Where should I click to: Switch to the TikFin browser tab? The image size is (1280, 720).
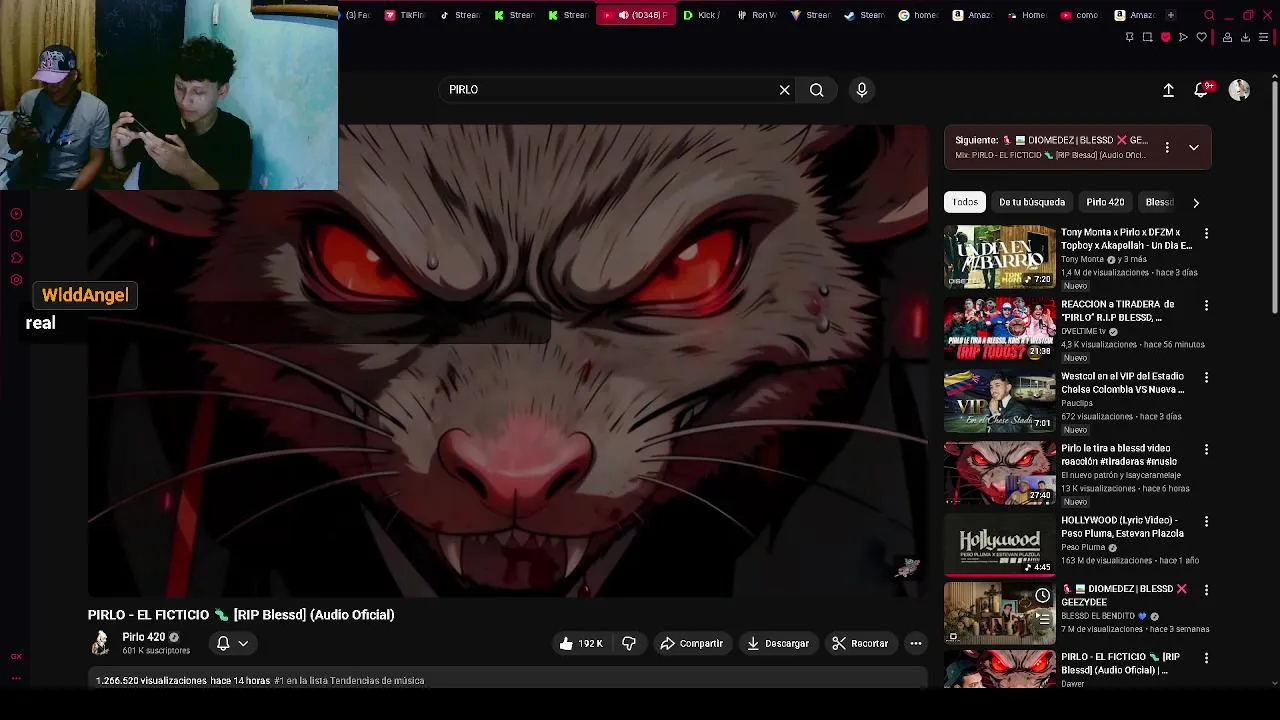[406, 15]
